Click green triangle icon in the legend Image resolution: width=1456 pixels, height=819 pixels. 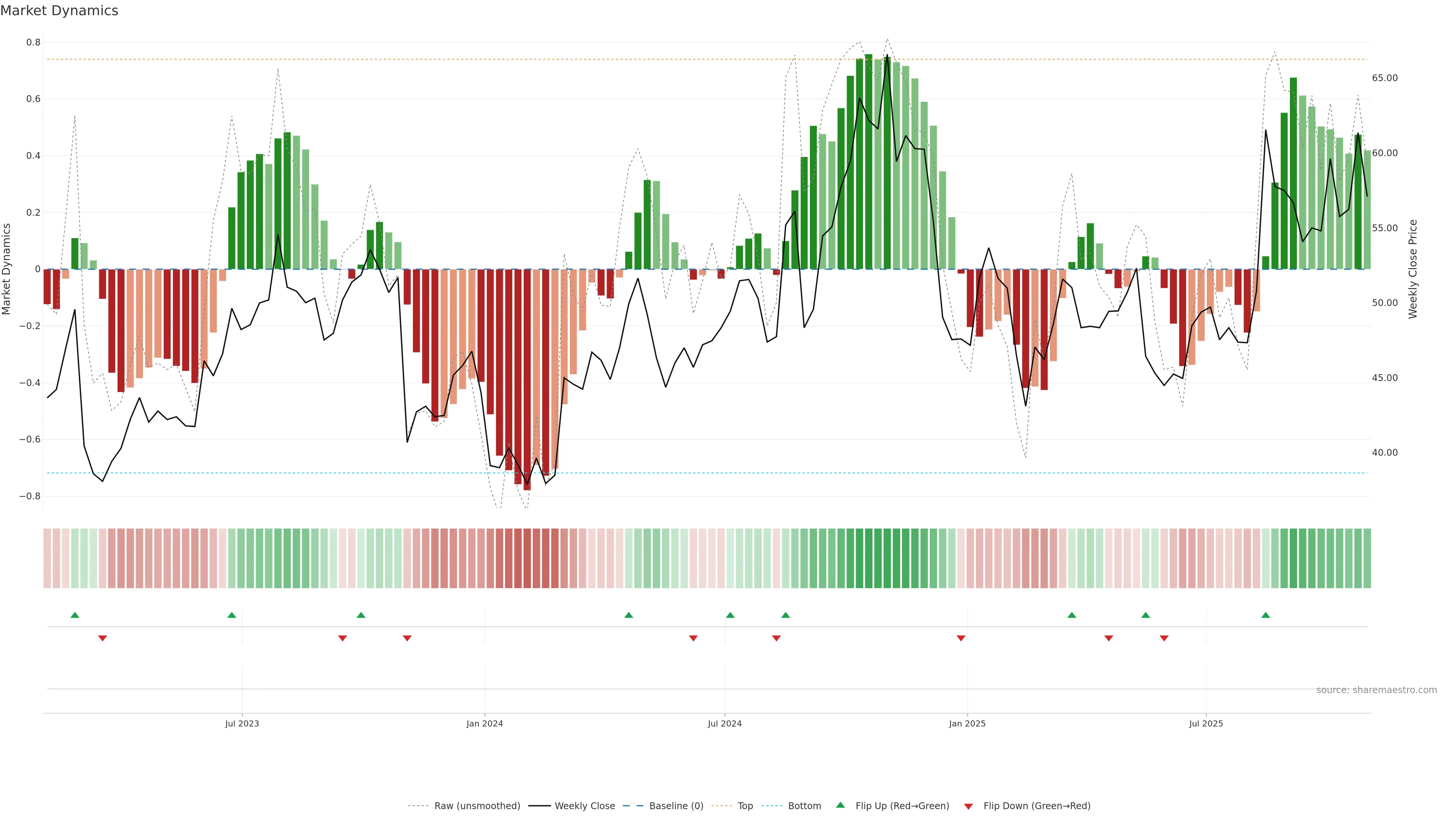[x=841, y=805]
